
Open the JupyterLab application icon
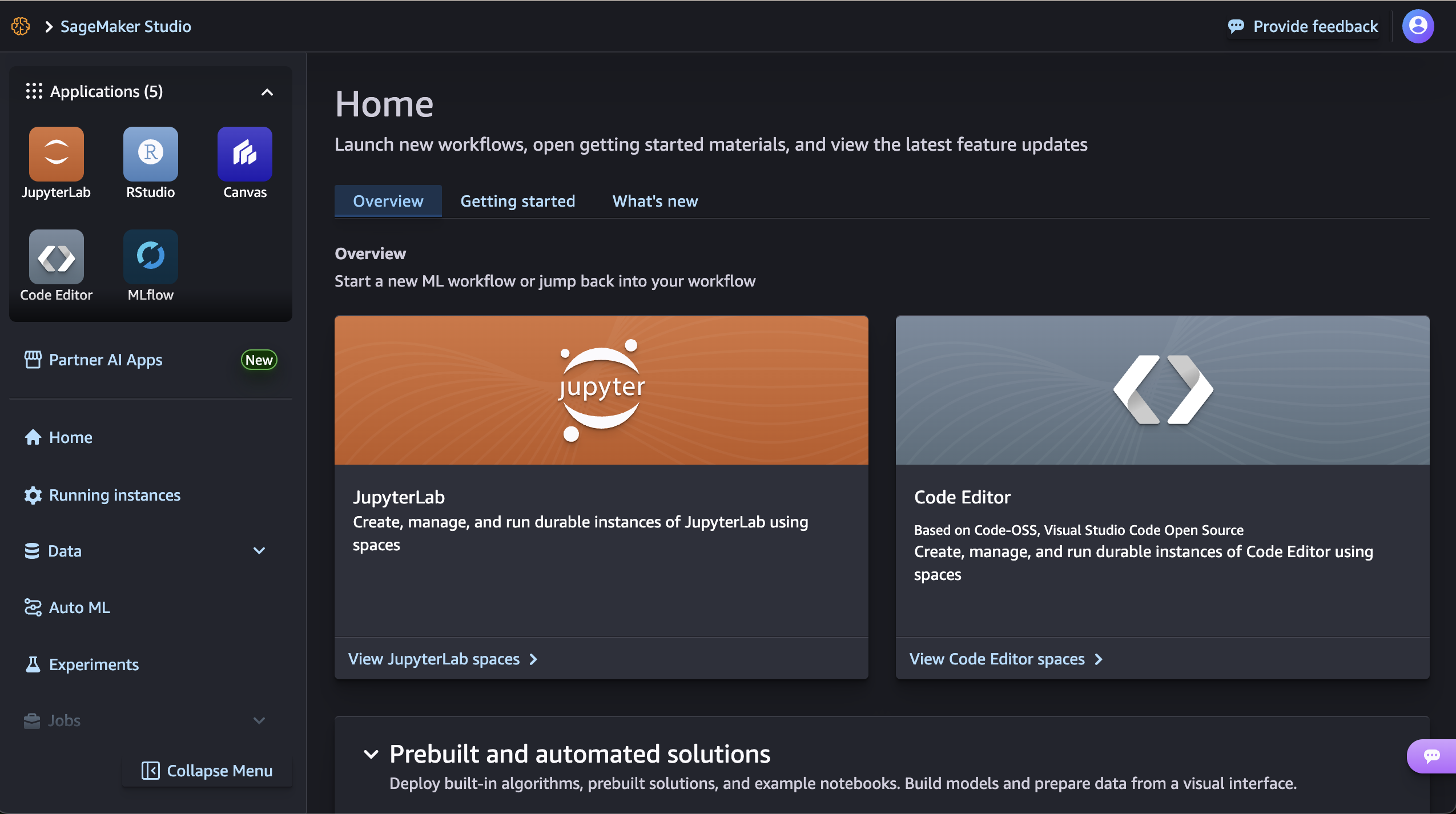click(56, 154)
